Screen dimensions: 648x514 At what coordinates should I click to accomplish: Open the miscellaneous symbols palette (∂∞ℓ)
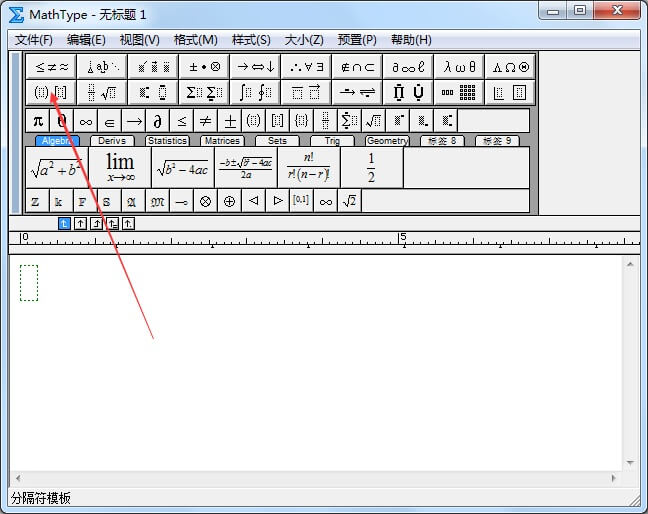pyautogui.click(x=408, y=67)
